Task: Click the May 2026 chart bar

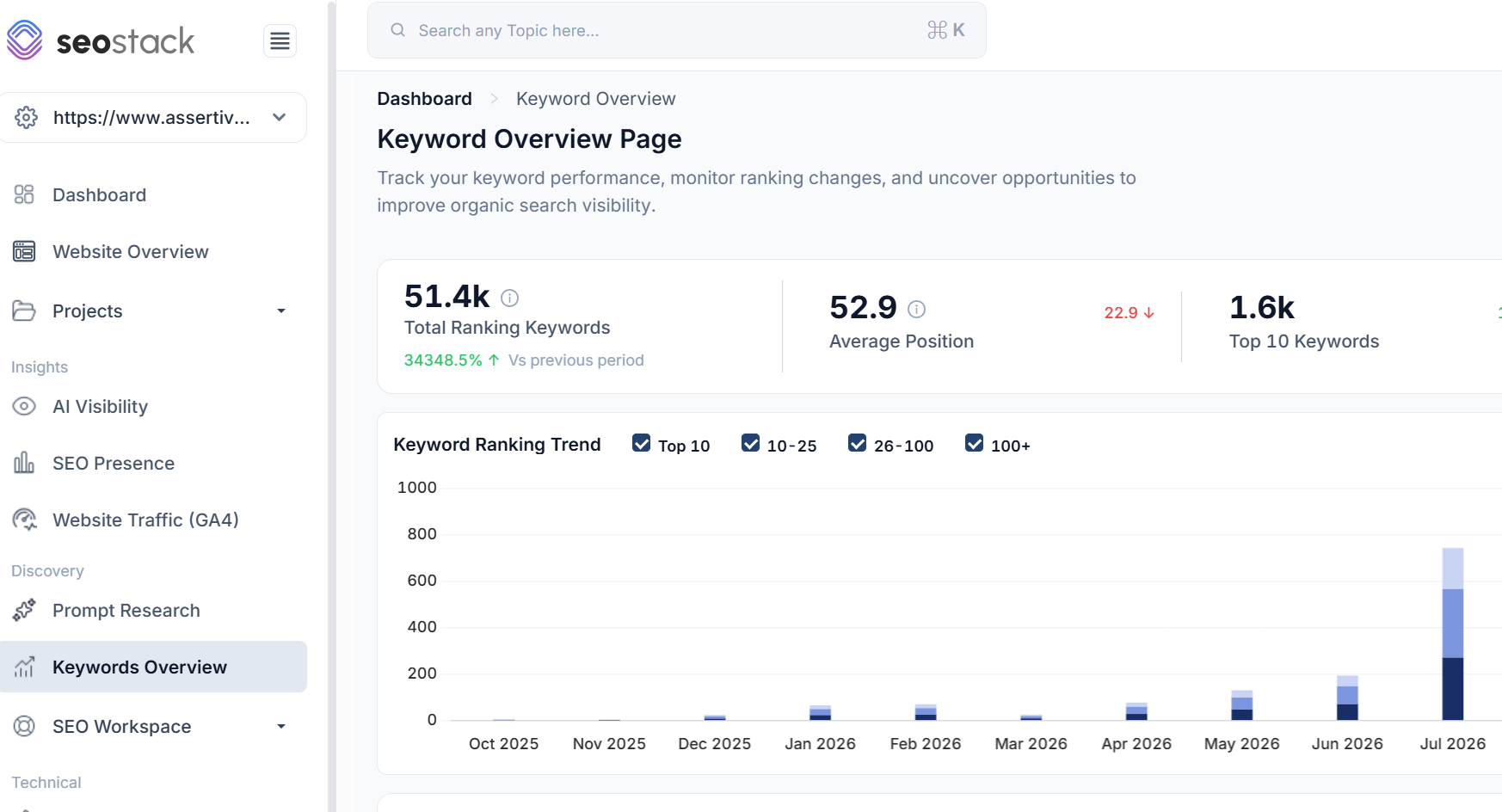Action: coord(1242,705)
